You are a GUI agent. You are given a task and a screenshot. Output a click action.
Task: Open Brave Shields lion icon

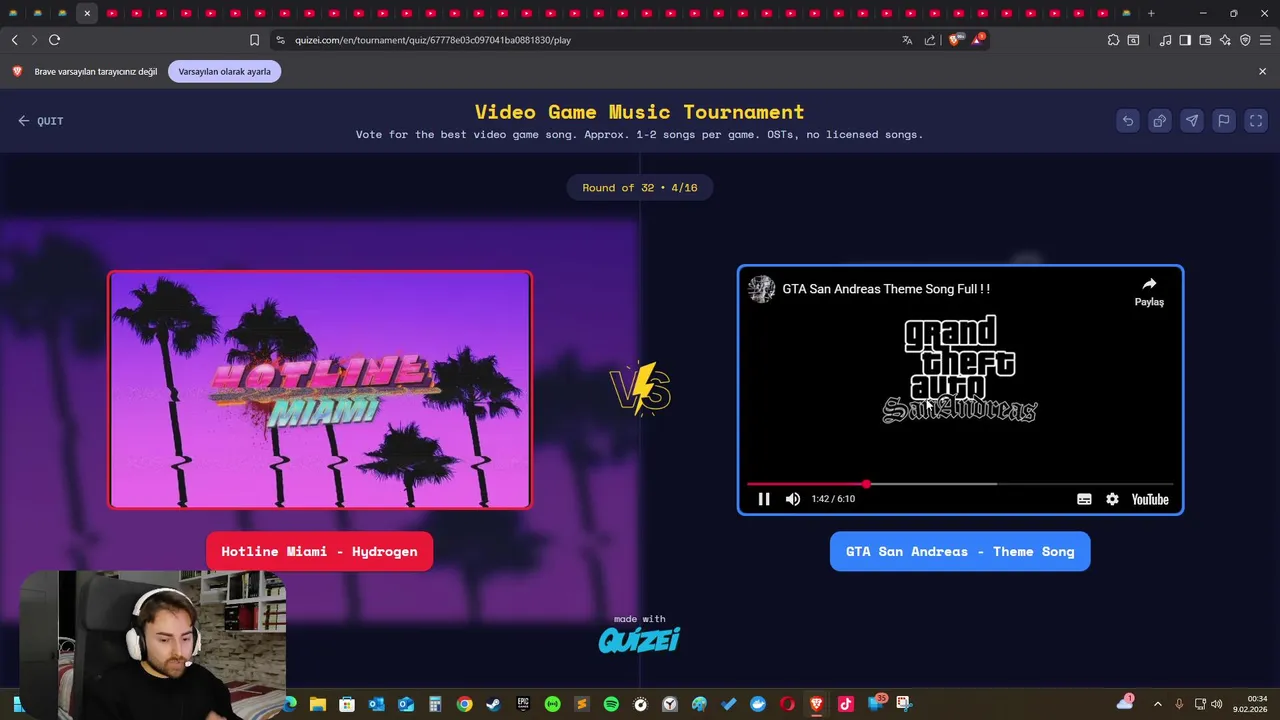954,40
